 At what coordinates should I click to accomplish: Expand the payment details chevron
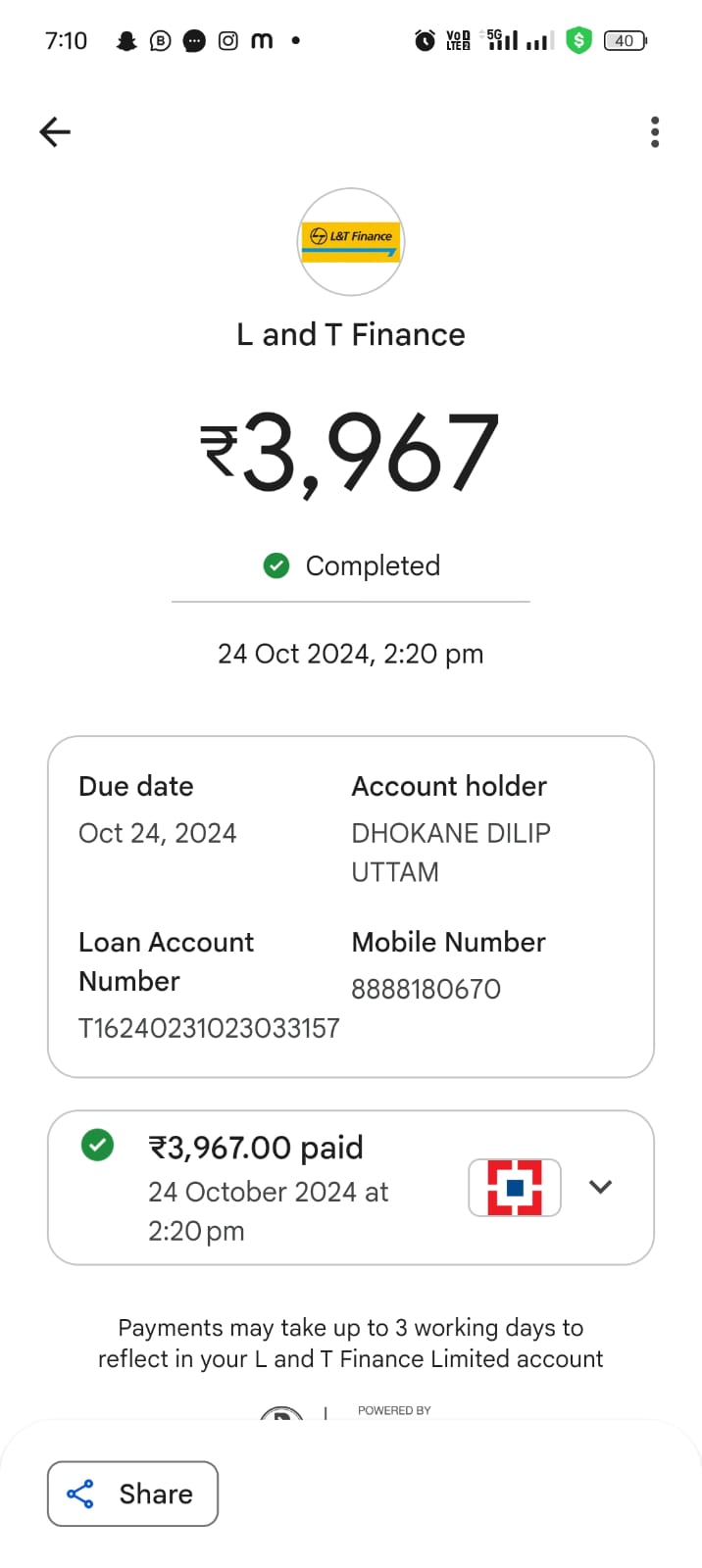tap(600, 1187)
